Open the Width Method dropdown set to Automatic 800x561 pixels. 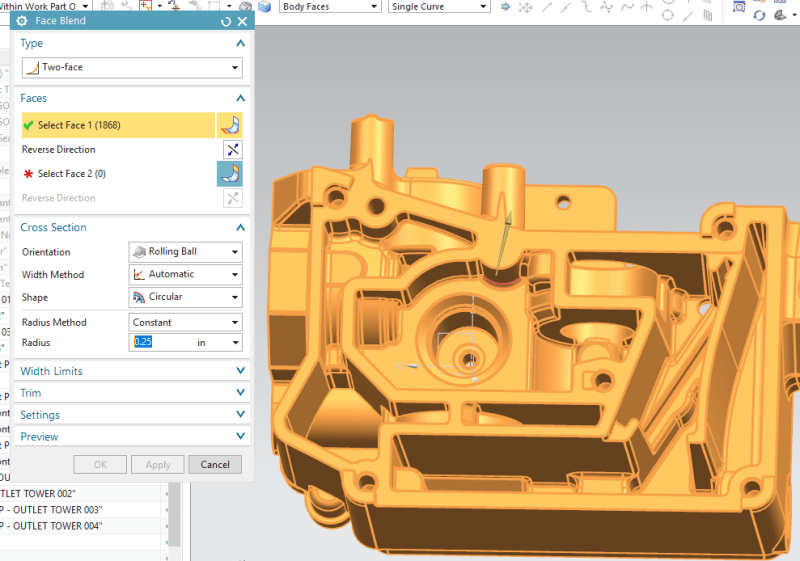point(185,274)
